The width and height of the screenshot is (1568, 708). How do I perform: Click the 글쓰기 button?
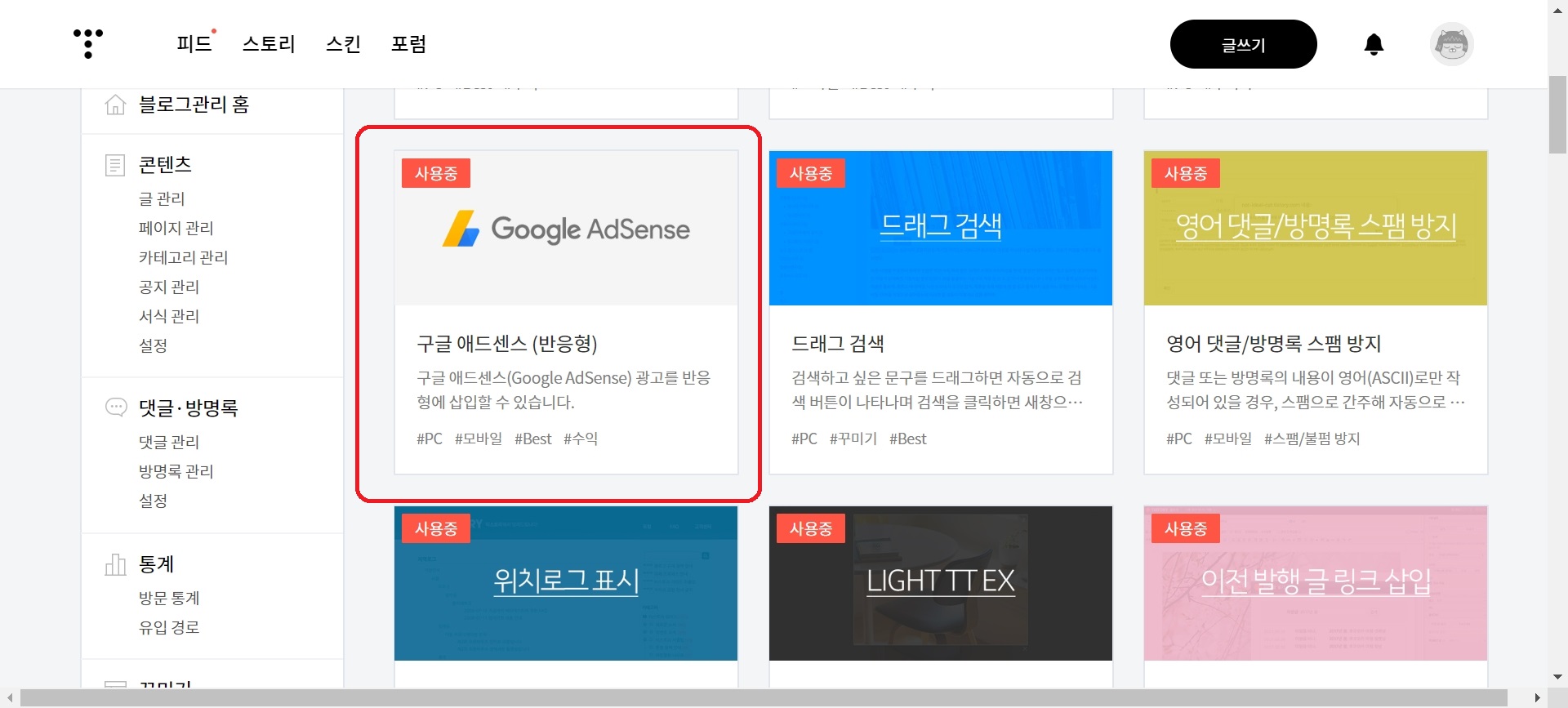1243,44
